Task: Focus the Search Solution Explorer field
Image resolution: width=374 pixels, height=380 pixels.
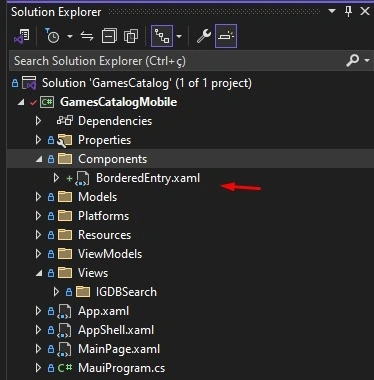Action: pos(177,61)
